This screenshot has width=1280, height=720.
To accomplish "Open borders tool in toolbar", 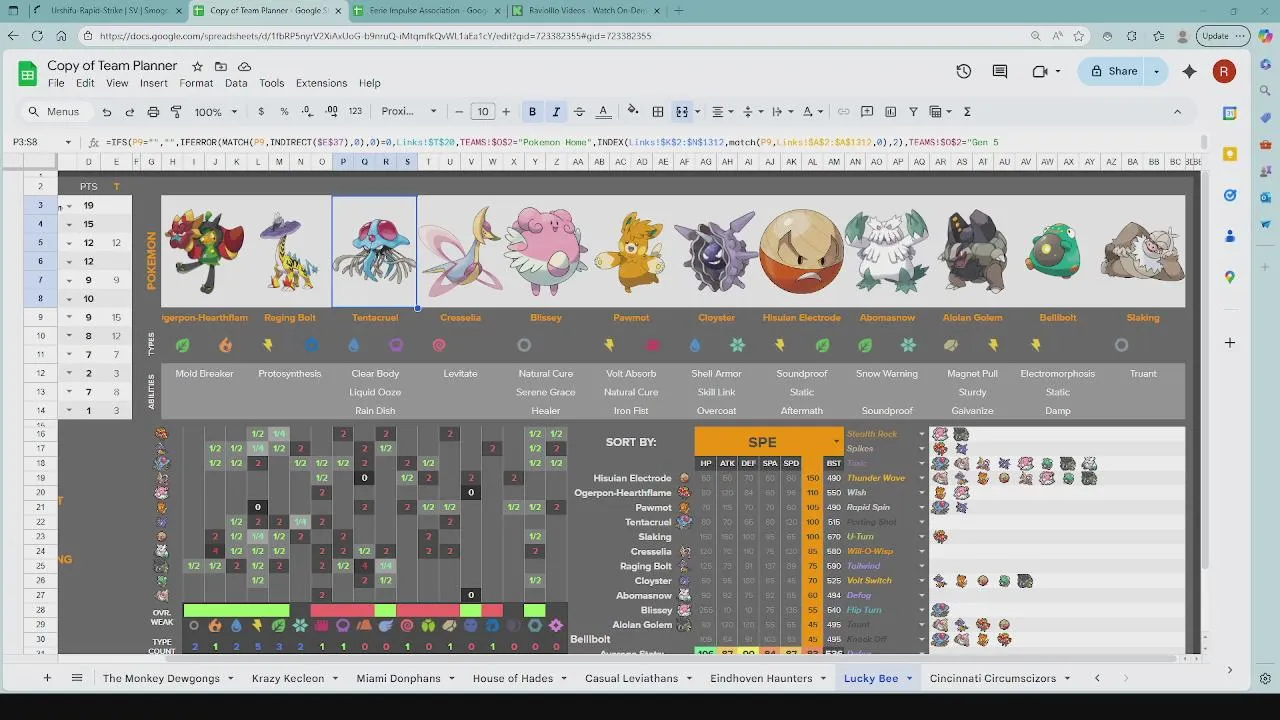I will click(658, 112).
